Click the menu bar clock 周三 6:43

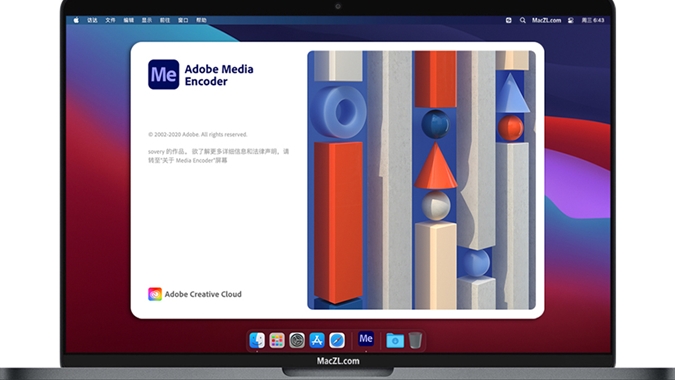593,20
